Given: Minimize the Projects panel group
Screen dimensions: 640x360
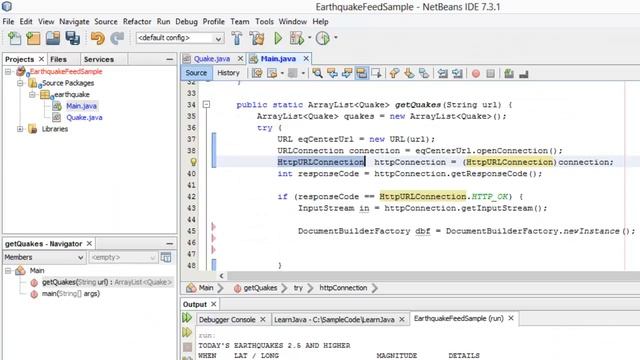Looking at the screenshot, I should click(x=170, y=60).
